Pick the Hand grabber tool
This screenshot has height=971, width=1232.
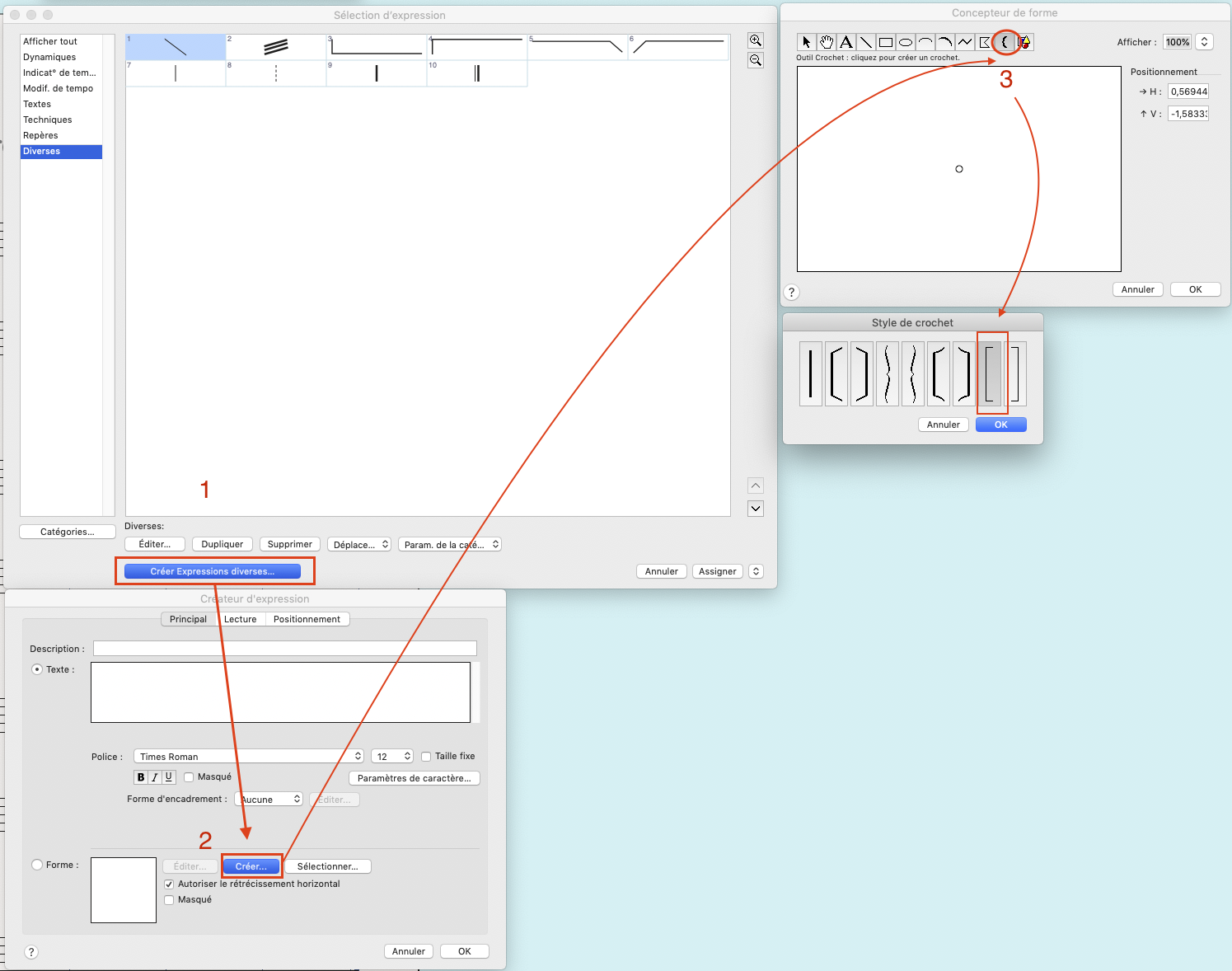point(827,42)
